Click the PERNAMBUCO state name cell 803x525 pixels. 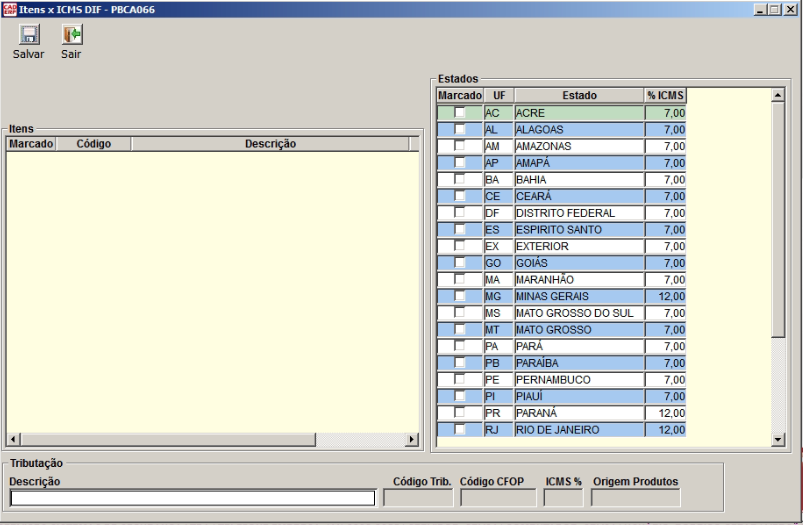pyautogui.click(x=579, y=380)
